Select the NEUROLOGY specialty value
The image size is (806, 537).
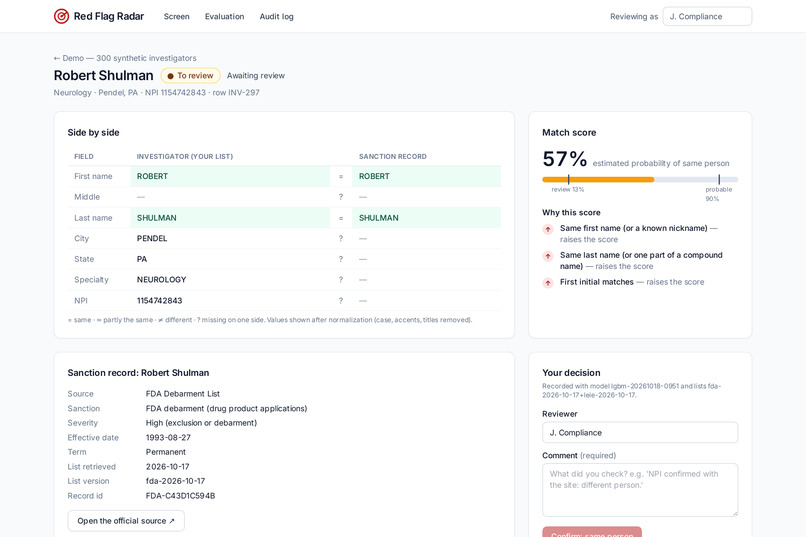pos(161,280)
